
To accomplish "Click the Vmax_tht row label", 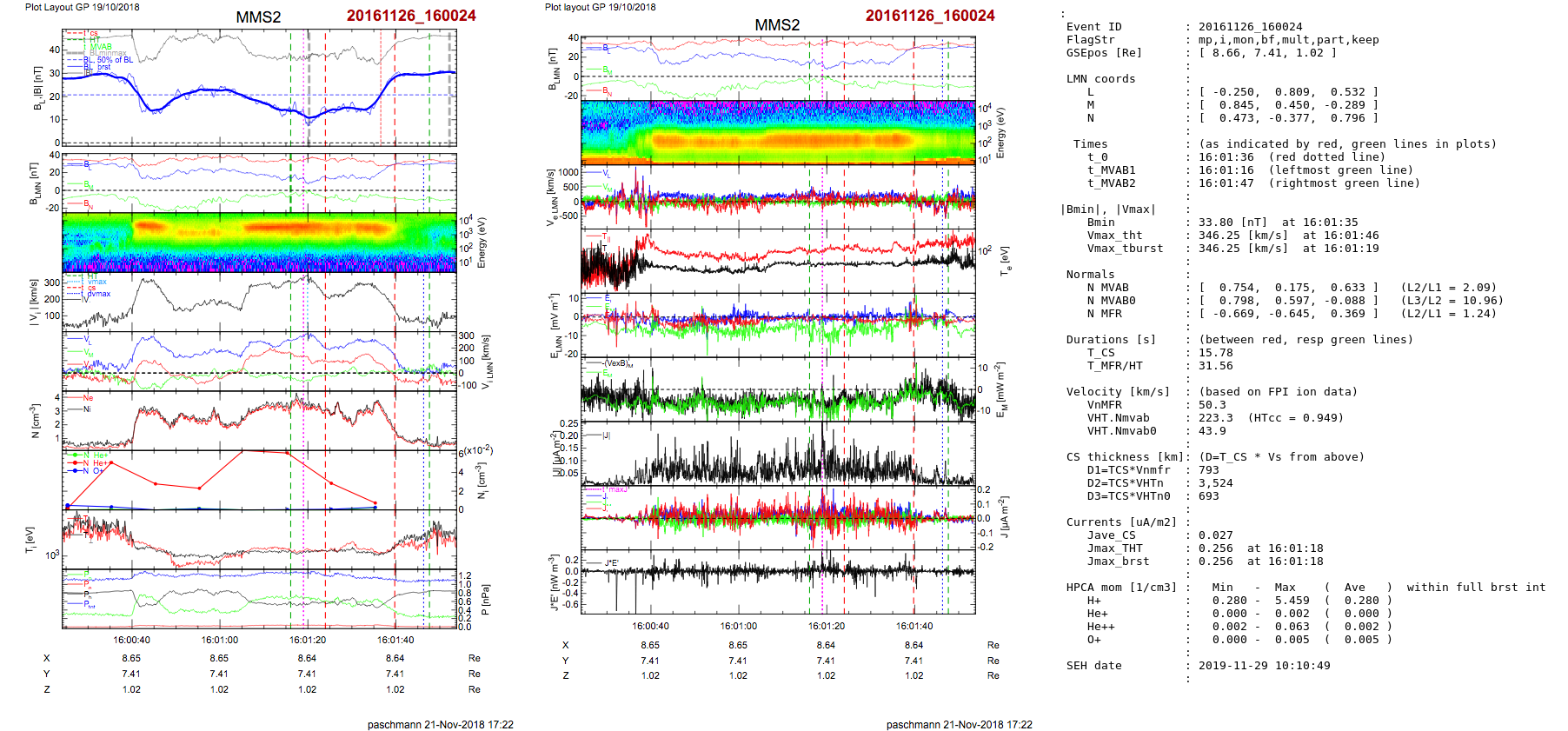I will [1115, 236].
